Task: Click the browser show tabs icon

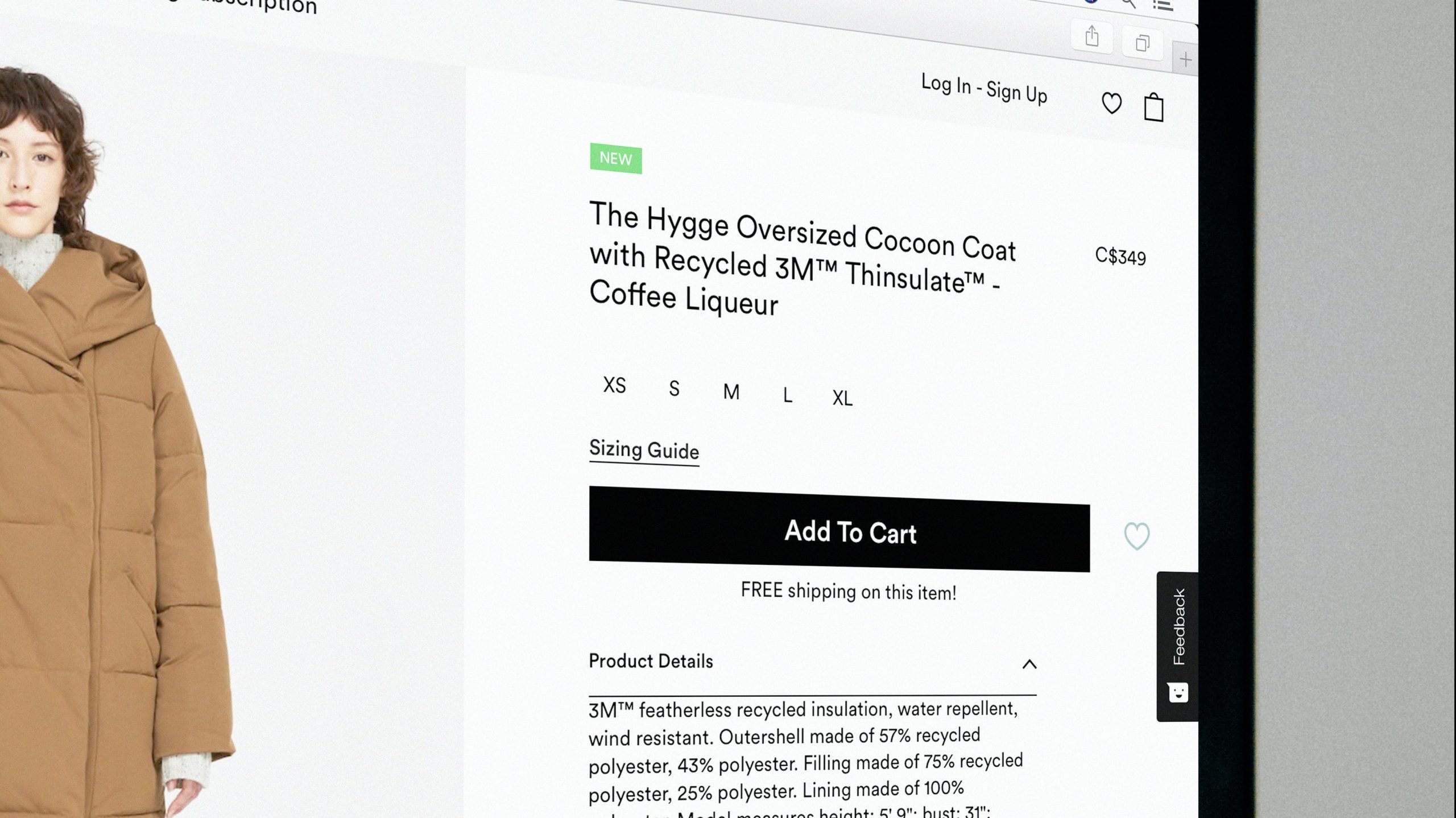Action: pos(1142,43)
